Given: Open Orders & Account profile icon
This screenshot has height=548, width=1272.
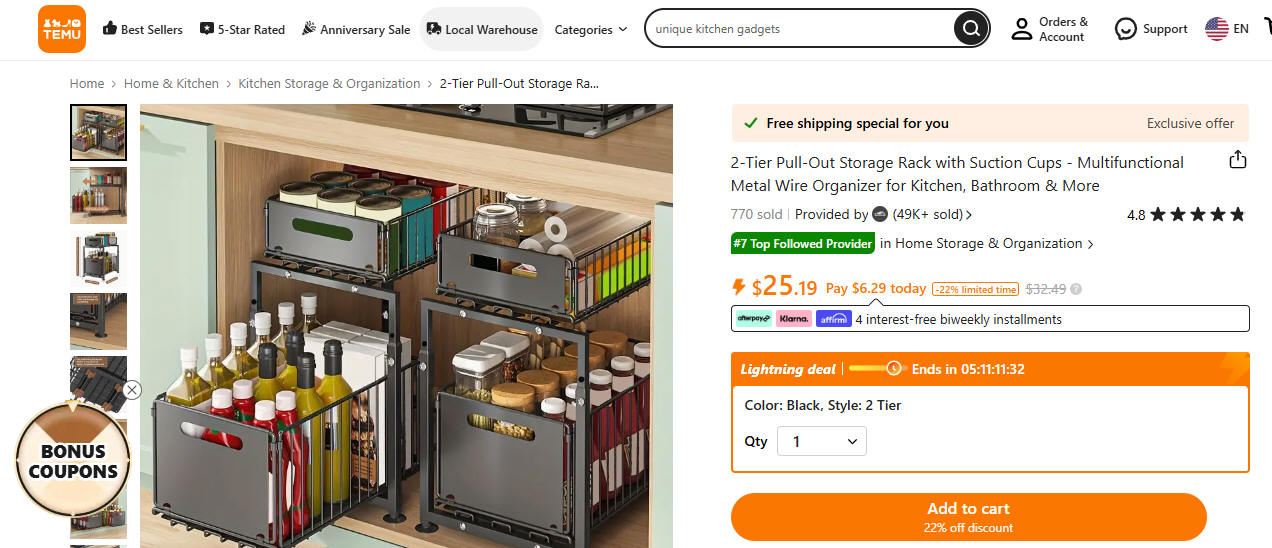Looking at the screenshot, I should [x=1021, y=29].
